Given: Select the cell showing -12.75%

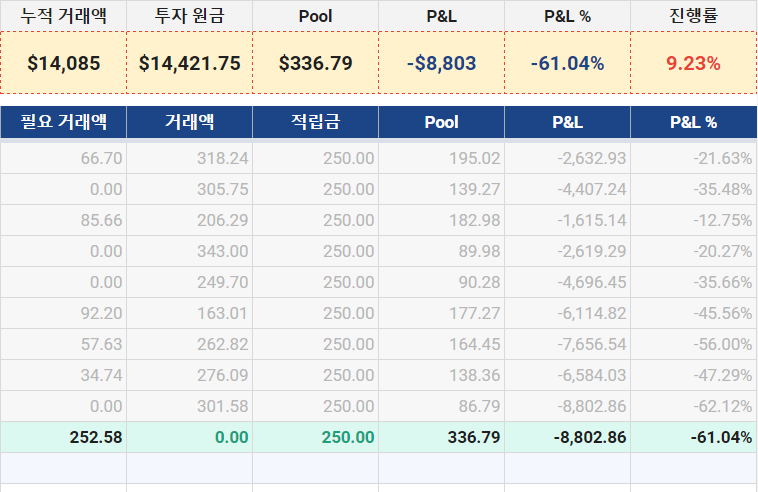Looking at the screenshot, I should 693,220.
